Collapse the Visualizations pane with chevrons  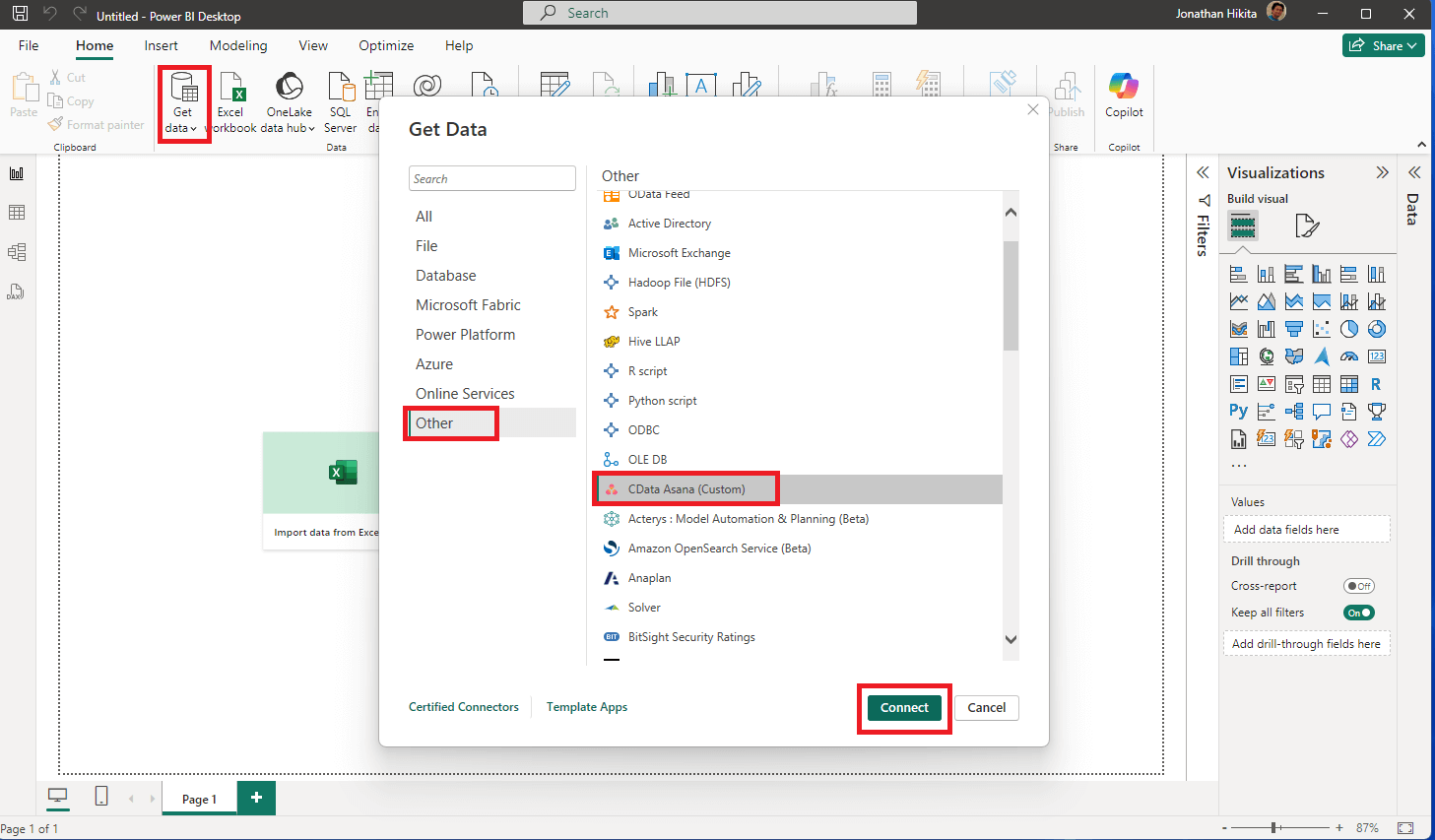coord(1382,172)
